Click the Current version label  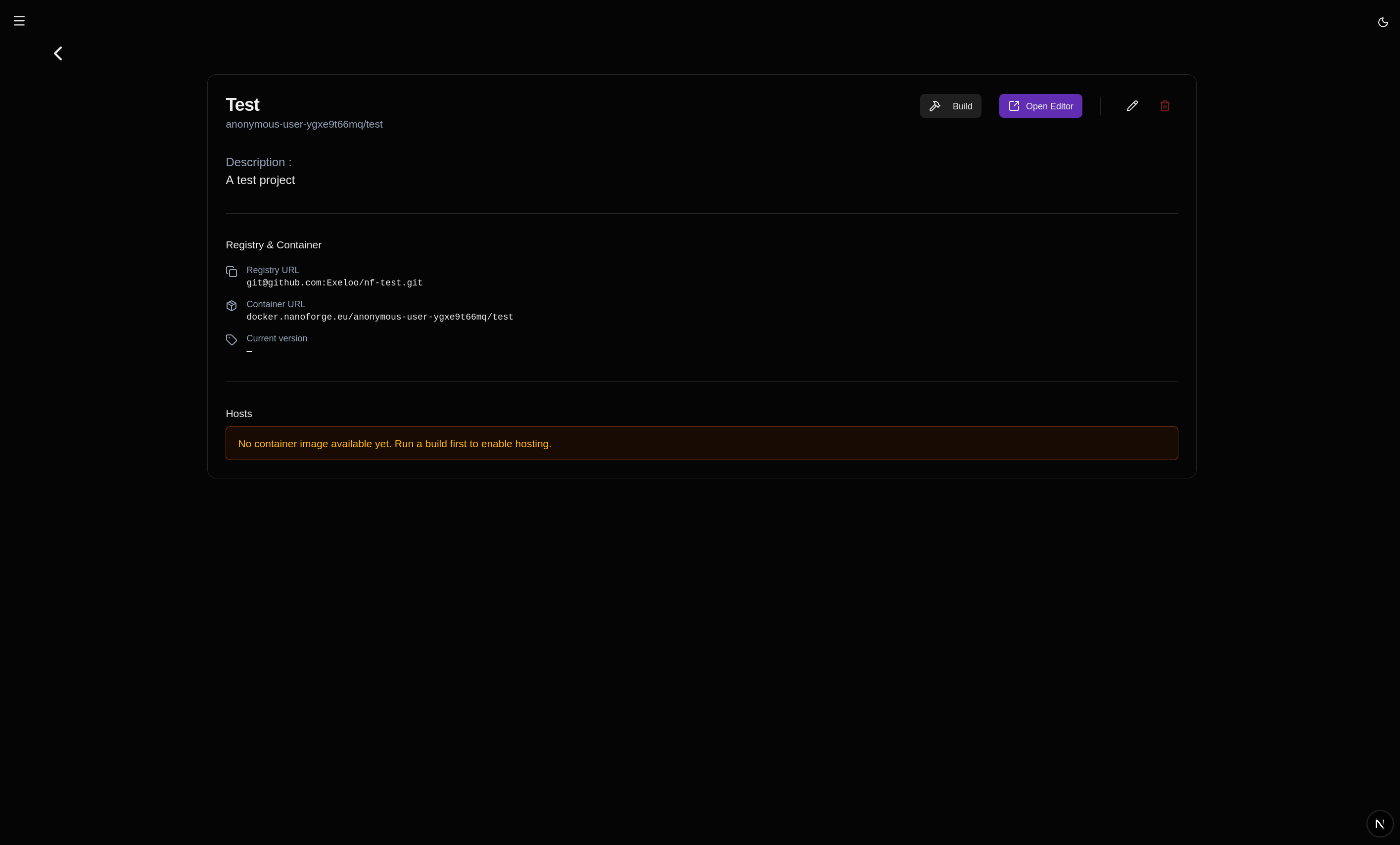pyautogui.click(x=277, y=339)
